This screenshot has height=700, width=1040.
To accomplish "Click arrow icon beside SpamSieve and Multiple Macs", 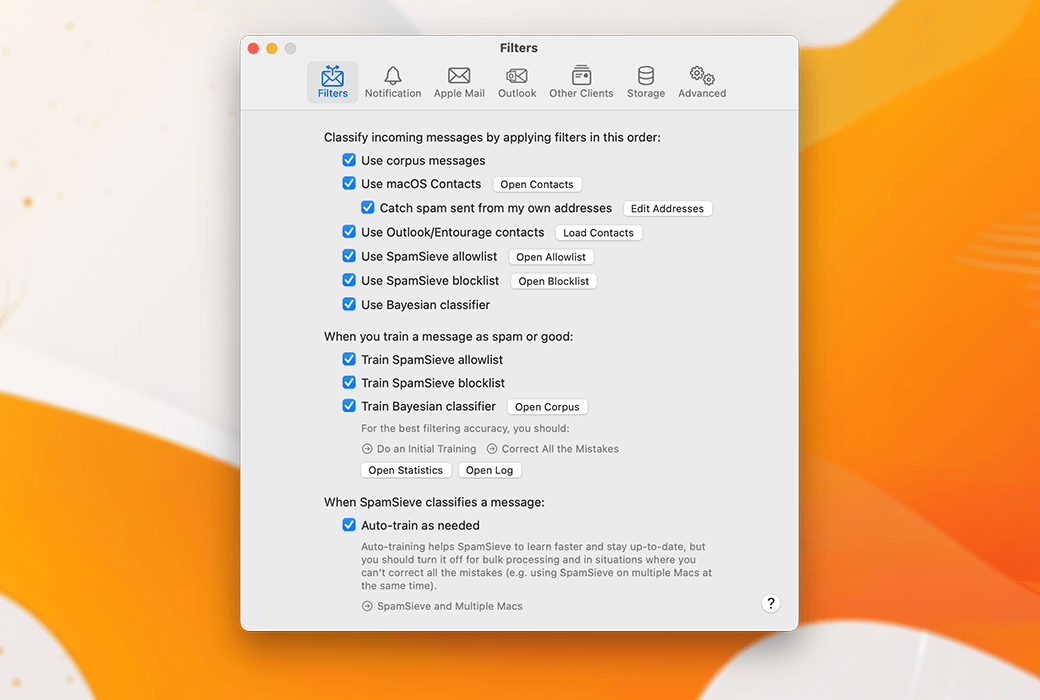I will tap(367, 606).
